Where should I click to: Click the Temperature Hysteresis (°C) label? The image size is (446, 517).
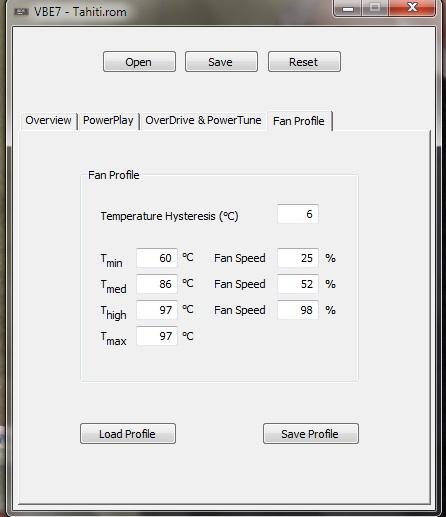tap(169, 216)
